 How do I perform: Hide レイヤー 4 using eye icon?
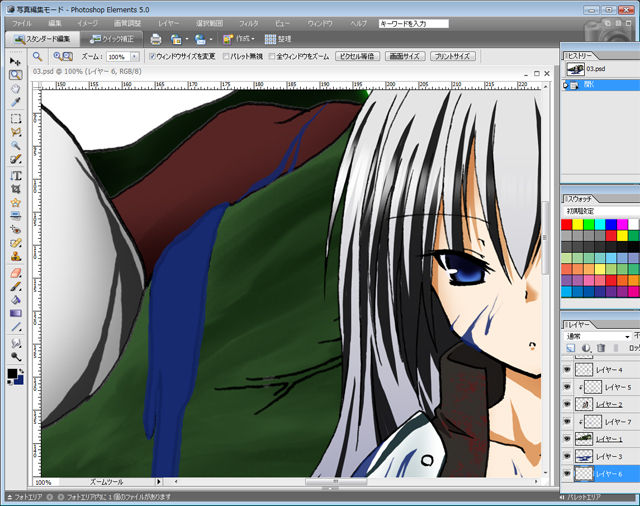coord(567,370)
